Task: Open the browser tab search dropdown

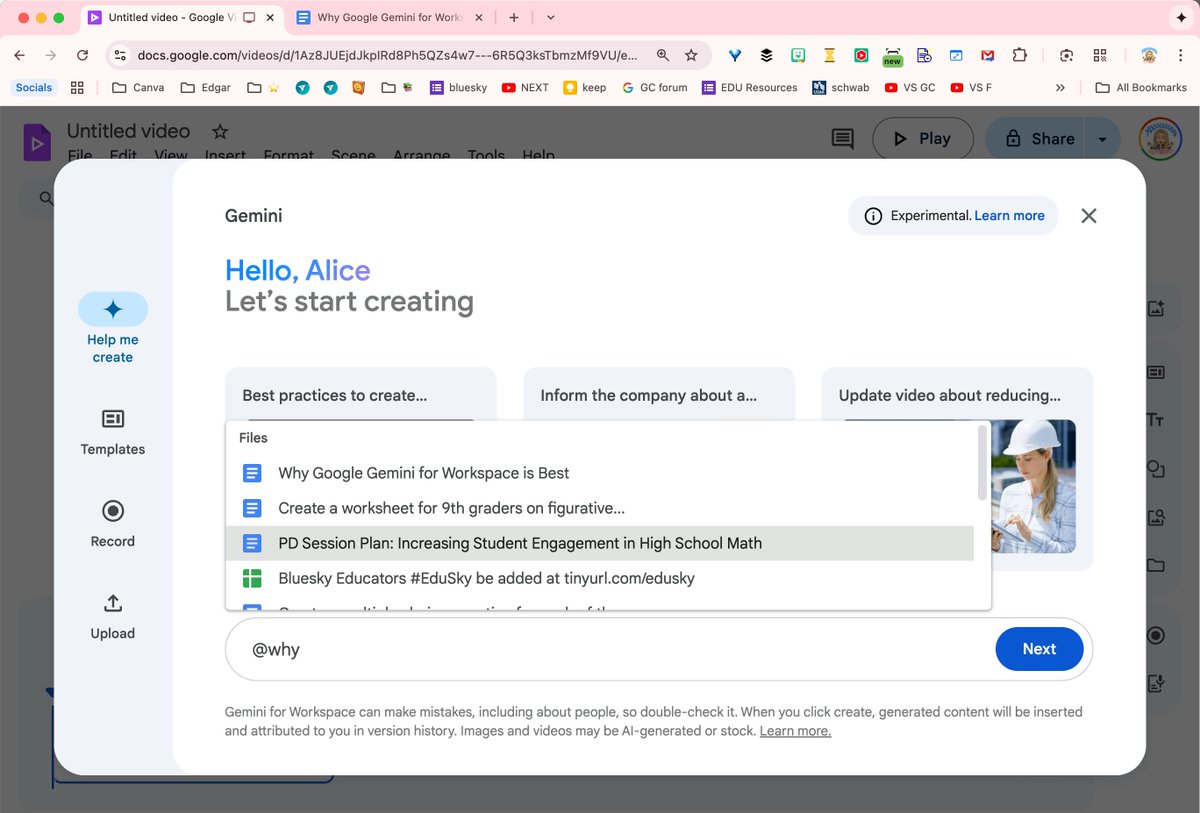Action: click(x=553, y=17)
